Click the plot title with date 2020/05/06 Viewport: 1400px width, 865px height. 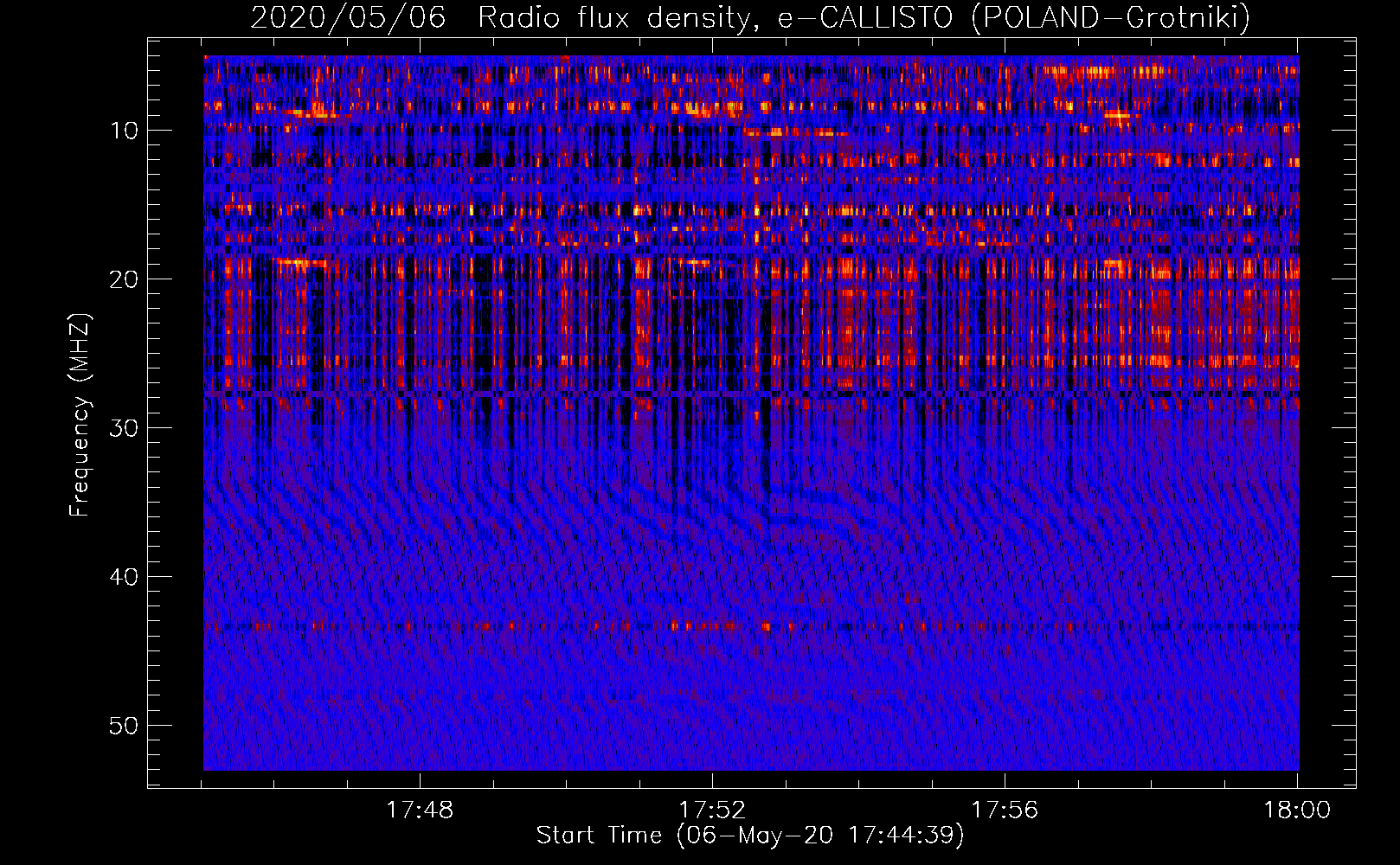[750, 17]
